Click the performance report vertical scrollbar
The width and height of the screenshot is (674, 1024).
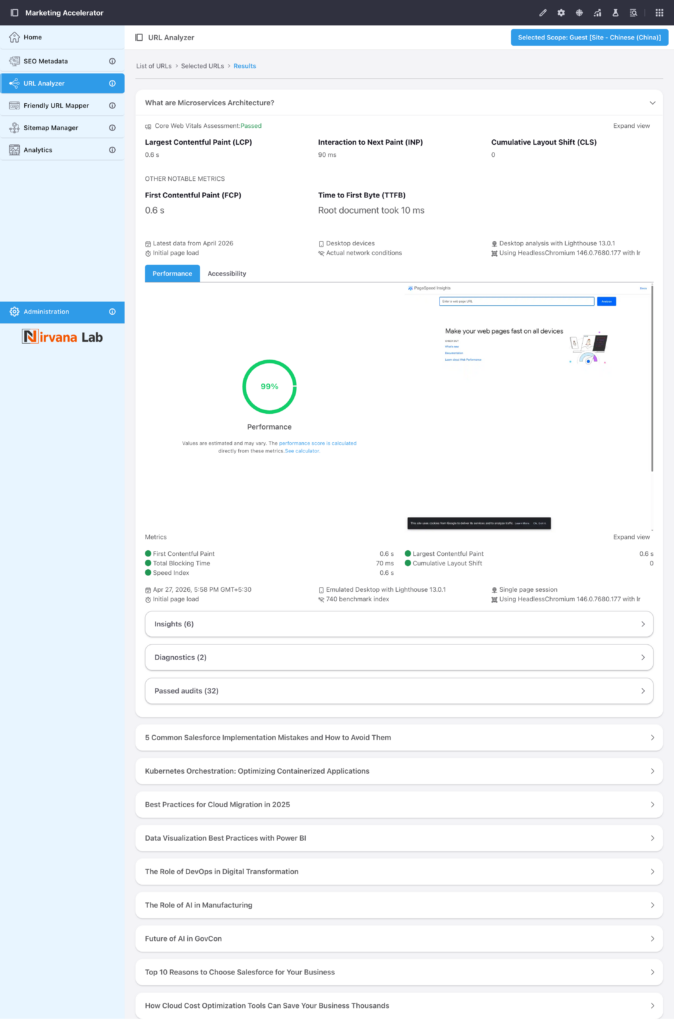(x=652, y=377)
